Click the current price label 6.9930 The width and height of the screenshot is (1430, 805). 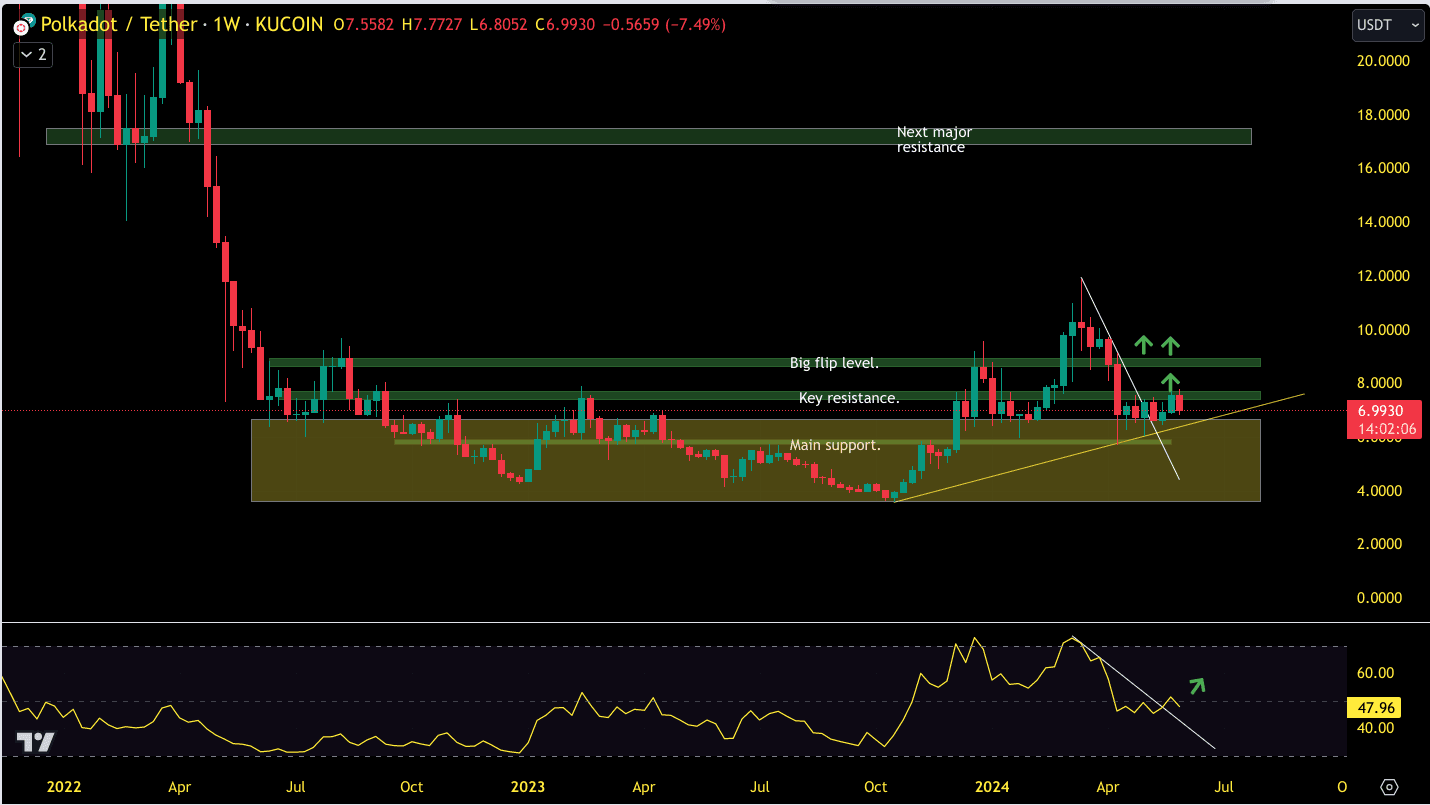click(x=1382, y=411)
